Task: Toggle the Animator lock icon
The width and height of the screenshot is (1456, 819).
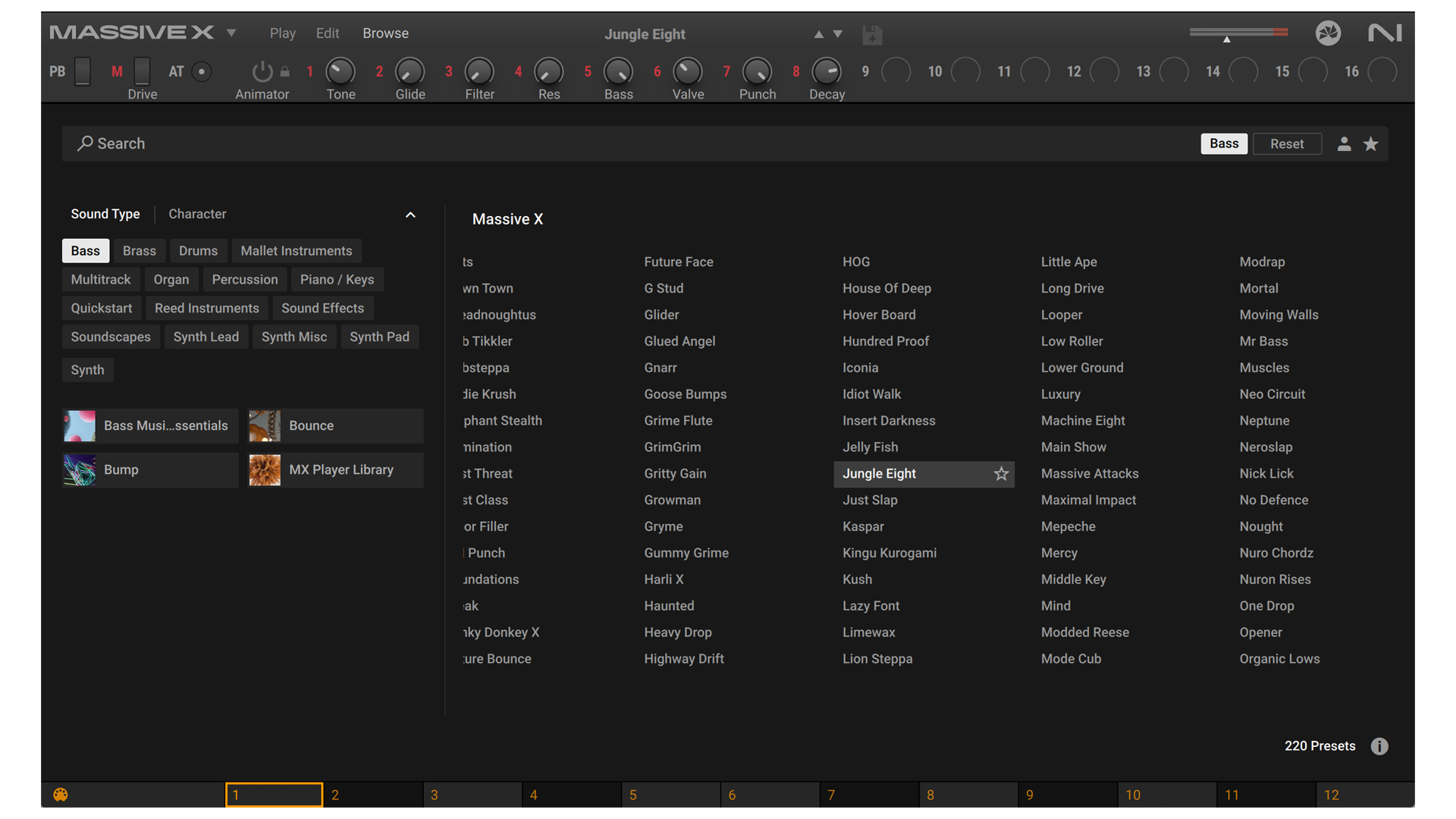Action: (x=285, y=71)
